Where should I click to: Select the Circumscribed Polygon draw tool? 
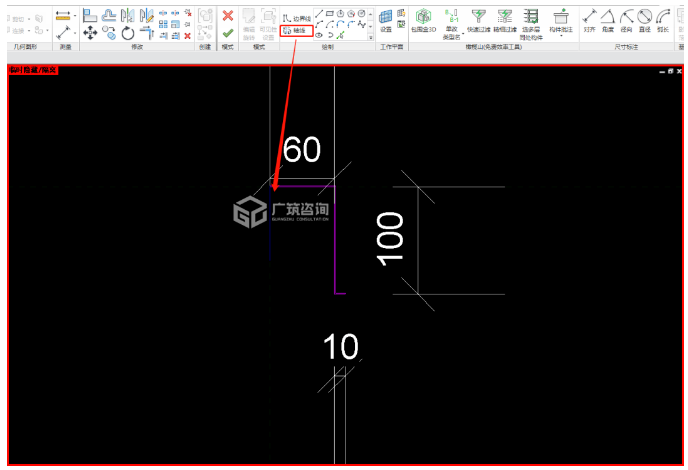351,14
